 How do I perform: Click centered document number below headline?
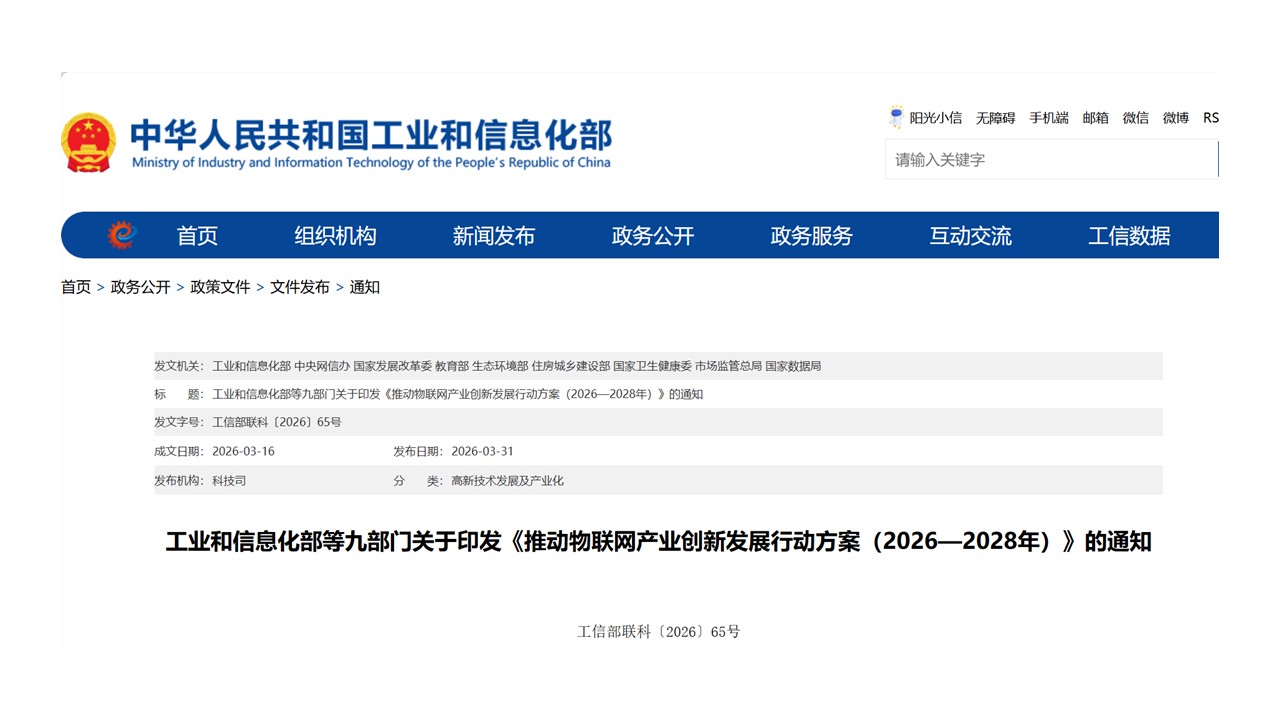[x=658, y=632]
